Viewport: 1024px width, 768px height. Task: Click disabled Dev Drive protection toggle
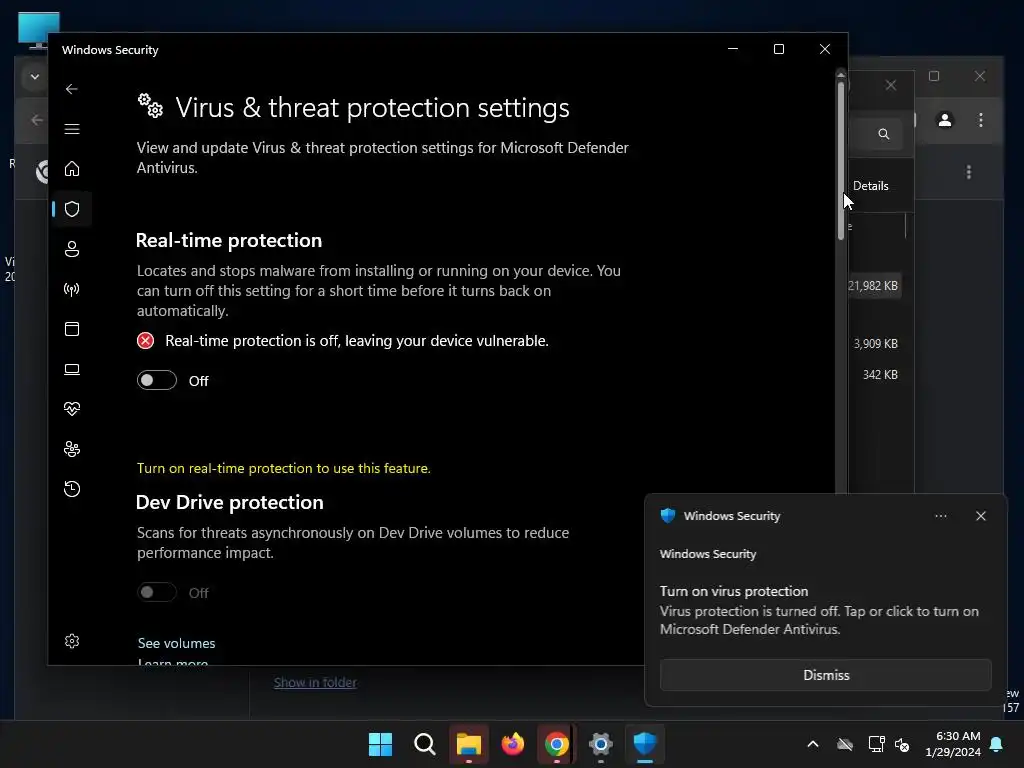pos(157,592)
